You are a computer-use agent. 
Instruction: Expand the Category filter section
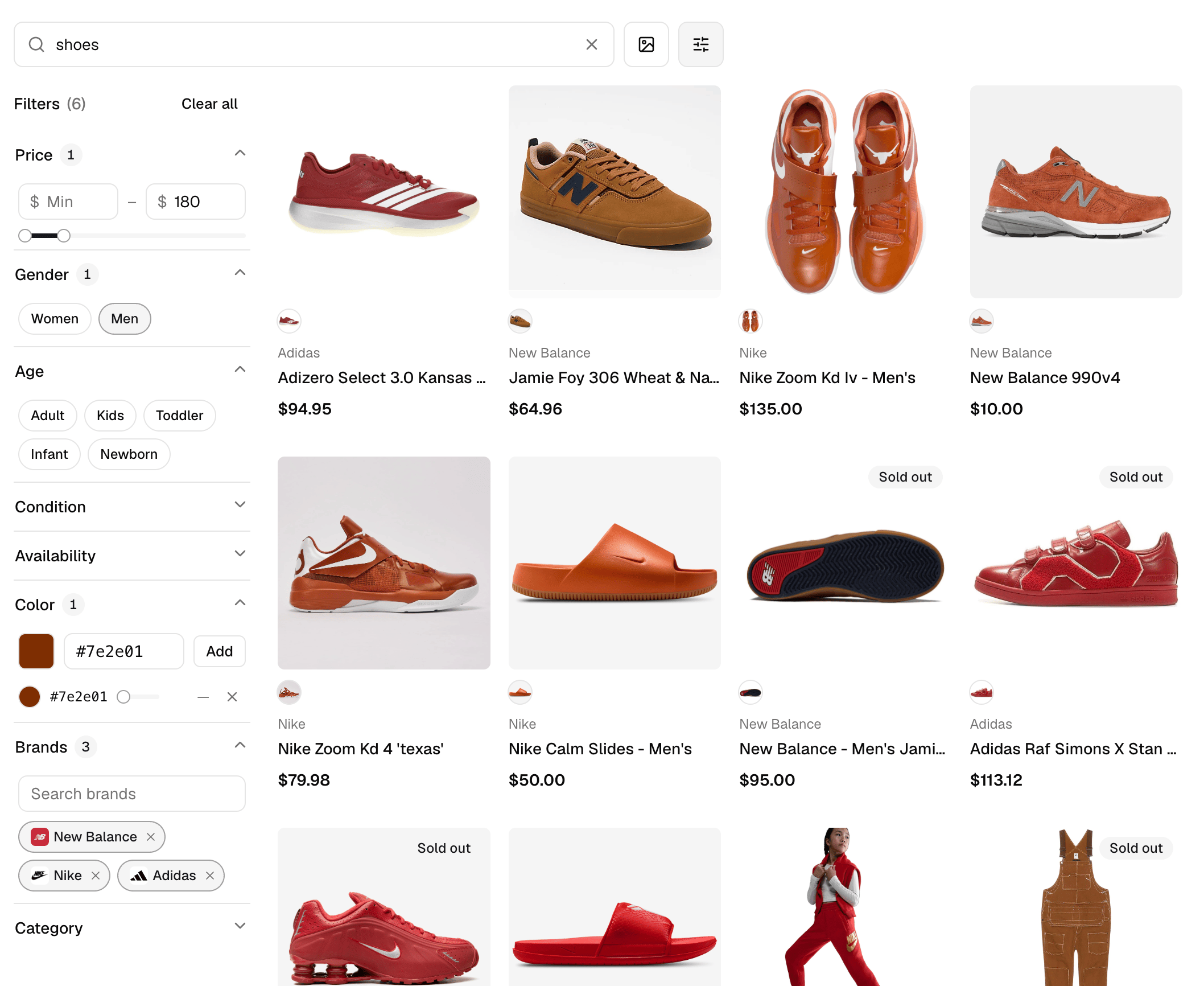[x=240, y=927]
